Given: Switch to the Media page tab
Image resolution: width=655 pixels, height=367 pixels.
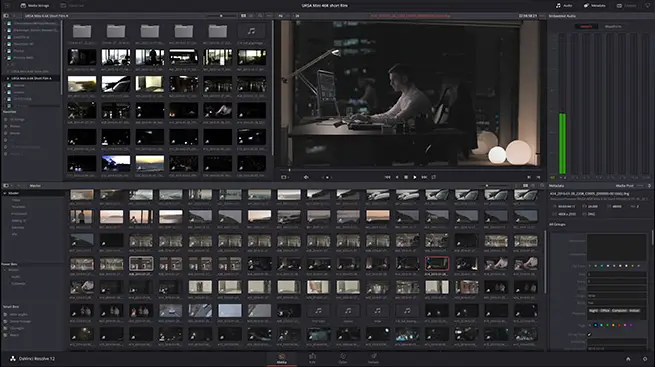Looking at the screenshot, I should [282, 358].
